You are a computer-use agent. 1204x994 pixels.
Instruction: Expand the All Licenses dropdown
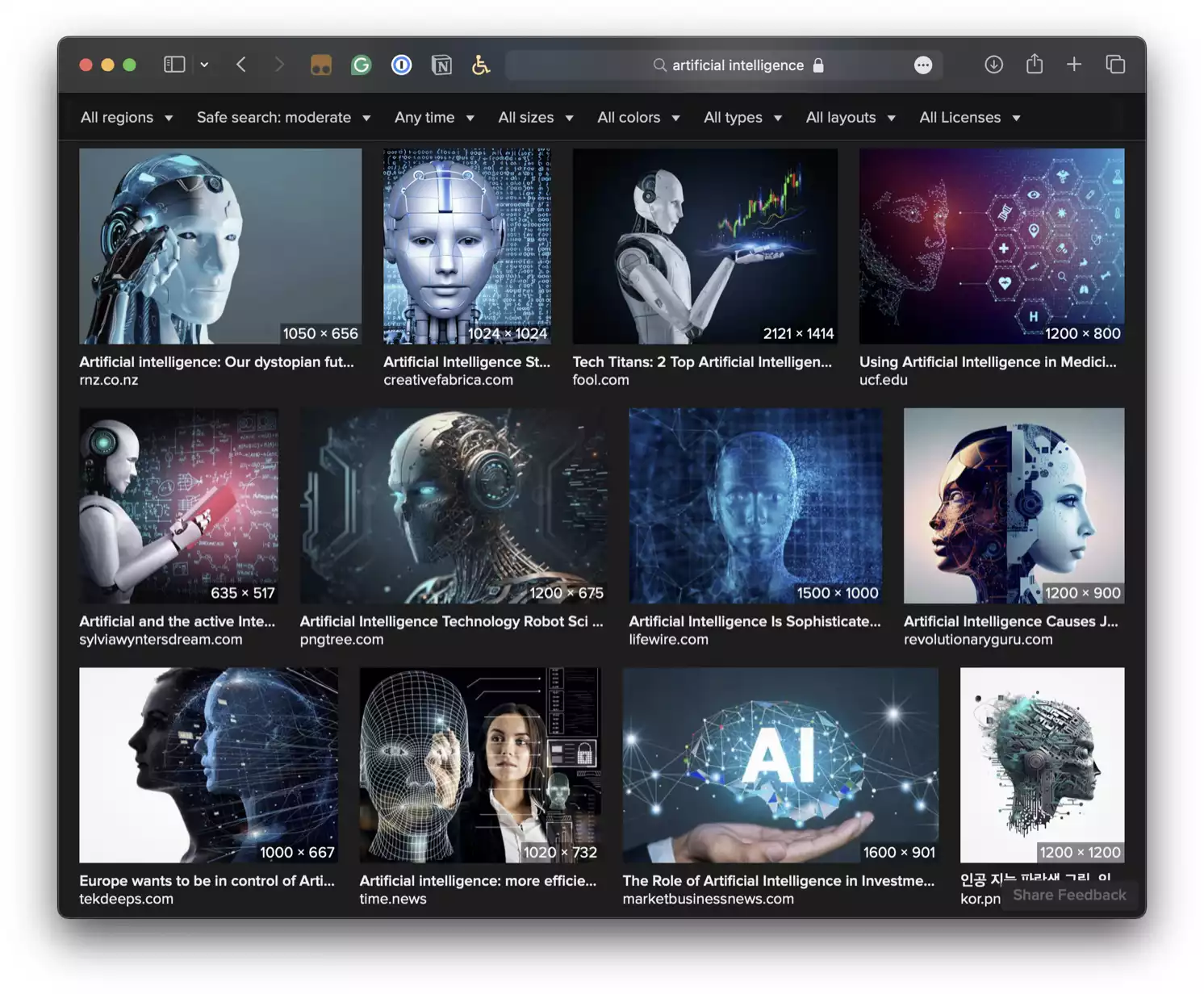[x=969, y=118]
